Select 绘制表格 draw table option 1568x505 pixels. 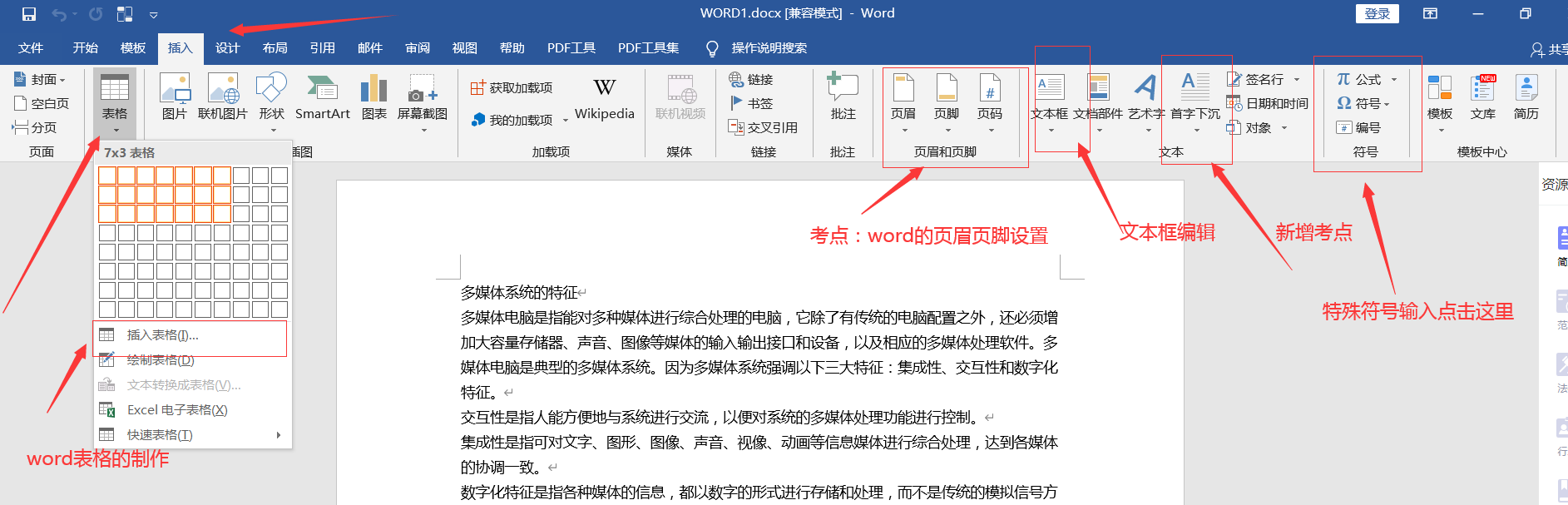pos(192,360)
